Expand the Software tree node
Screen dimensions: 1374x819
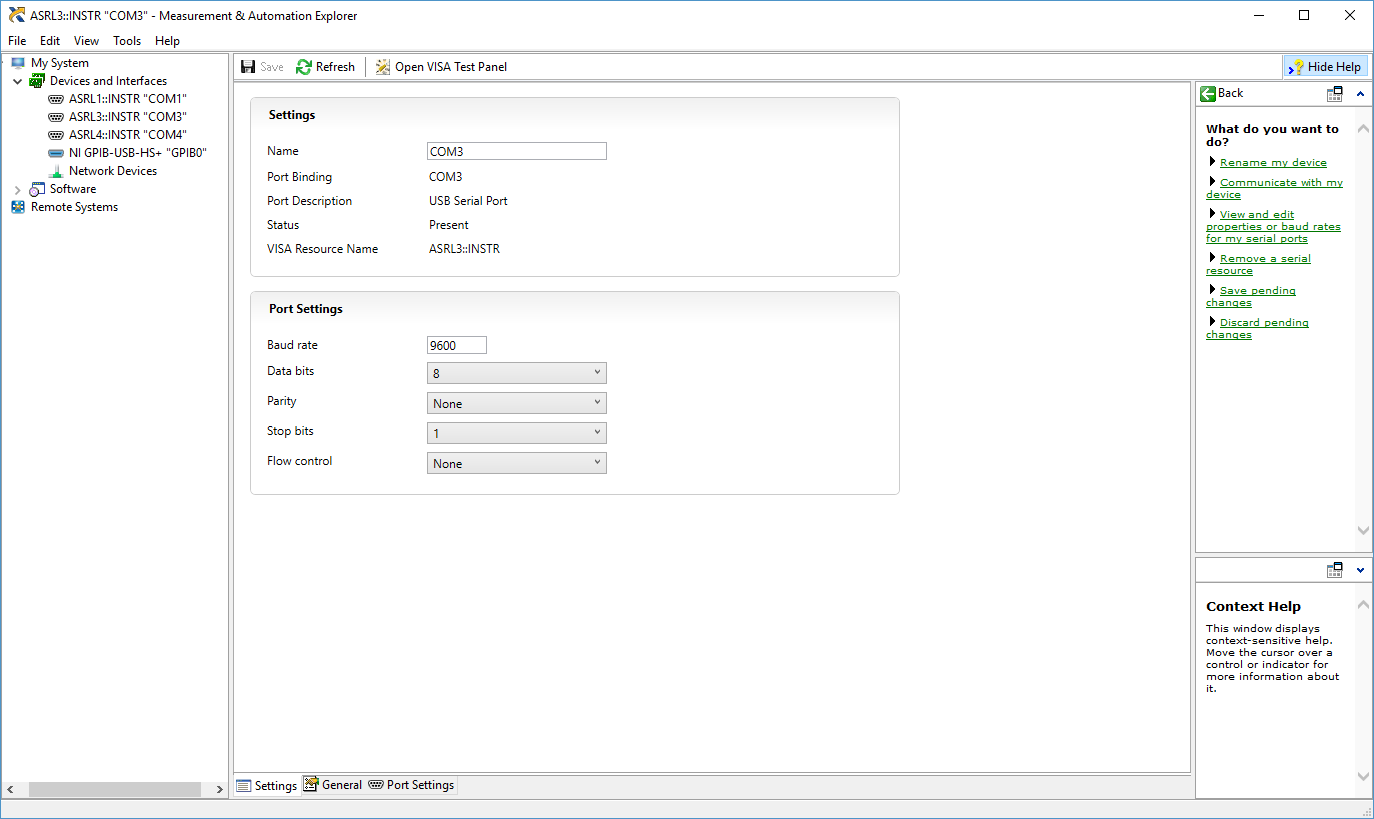[18, 189]
